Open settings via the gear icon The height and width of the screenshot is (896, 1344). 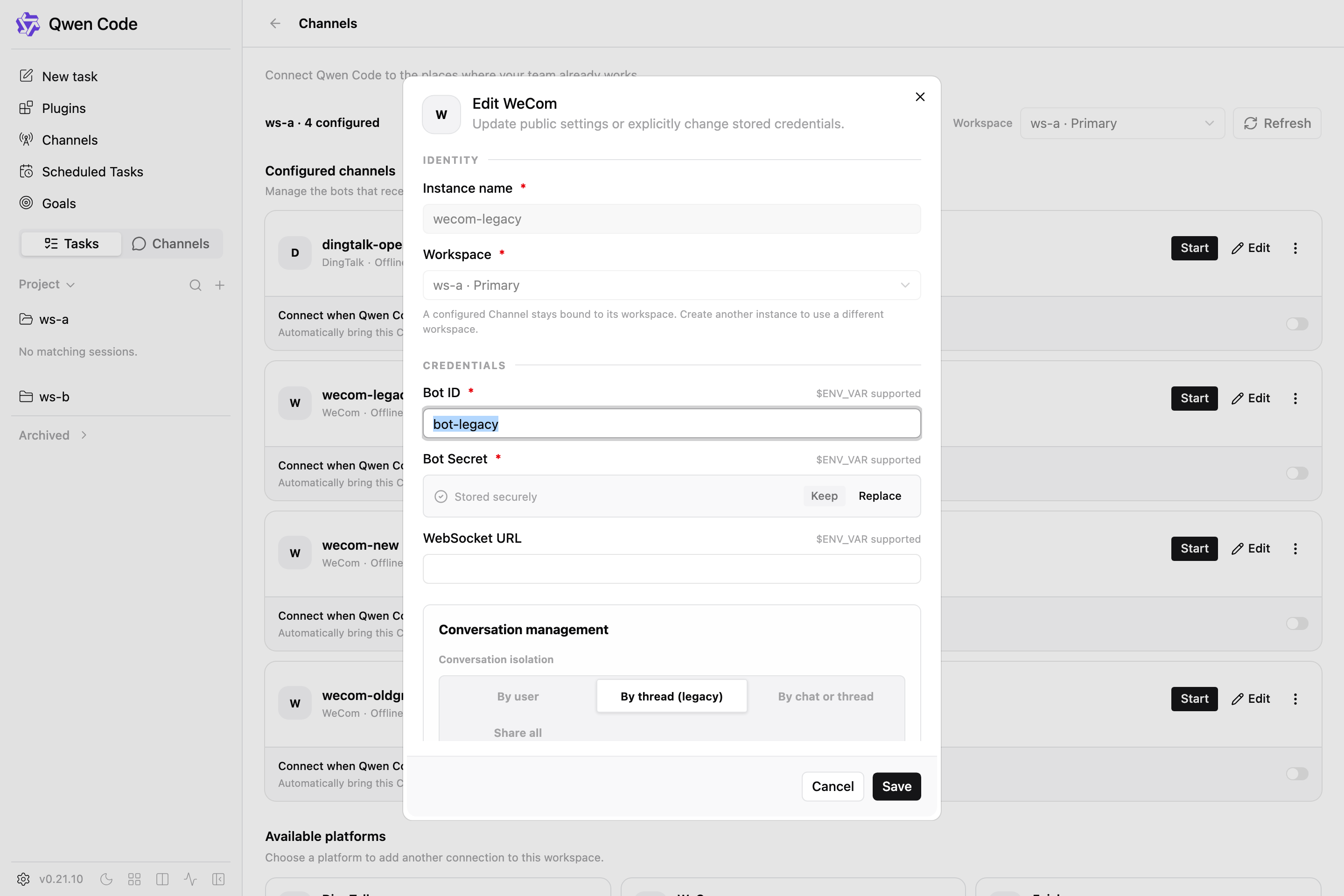click(x=23, y=879)
